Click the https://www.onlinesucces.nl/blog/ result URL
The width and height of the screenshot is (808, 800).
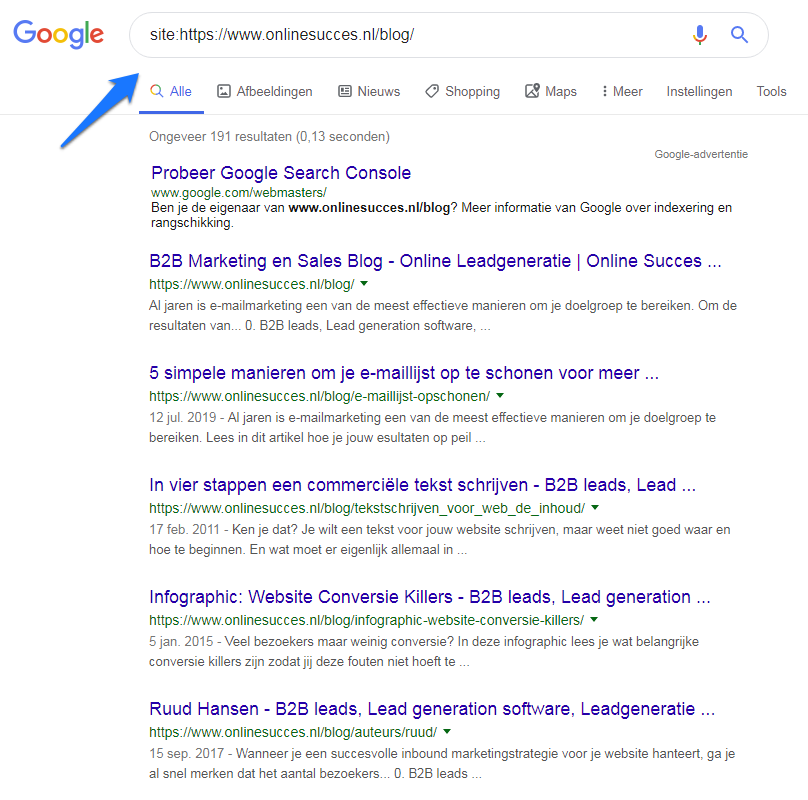(x=251, y=284)
